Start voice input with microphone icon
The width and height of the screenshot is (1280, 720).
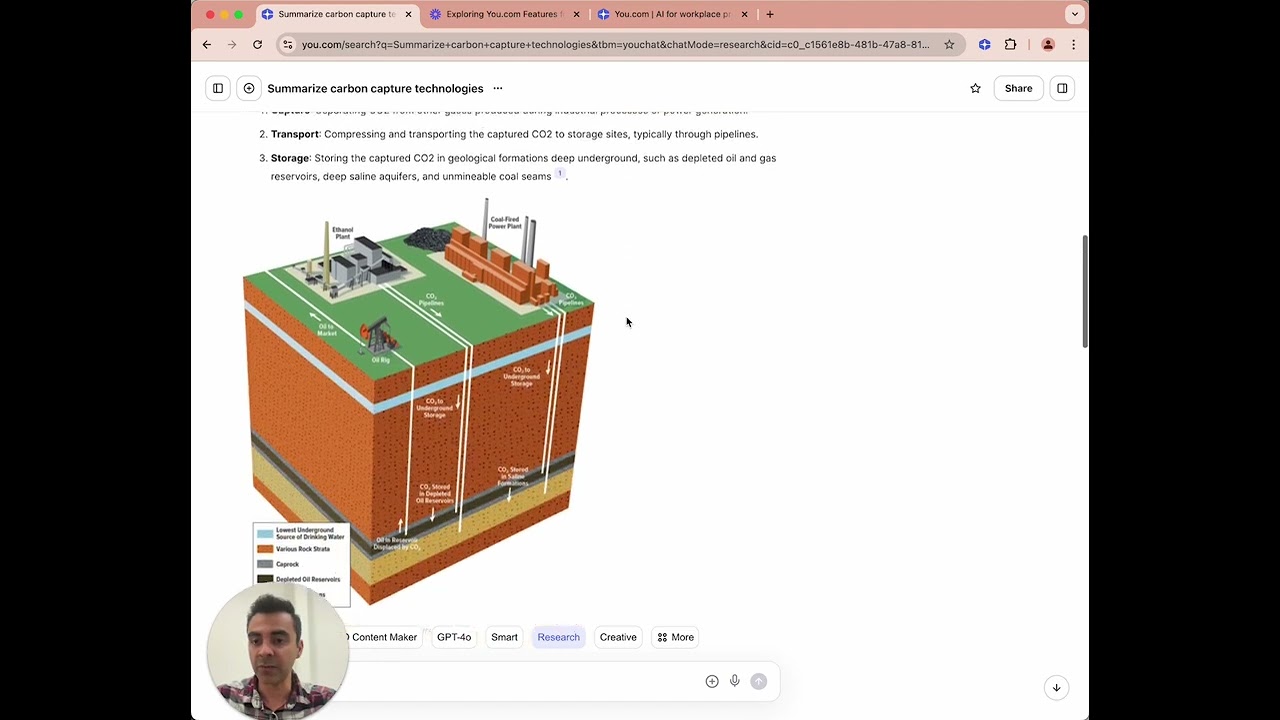click(735, 681)
